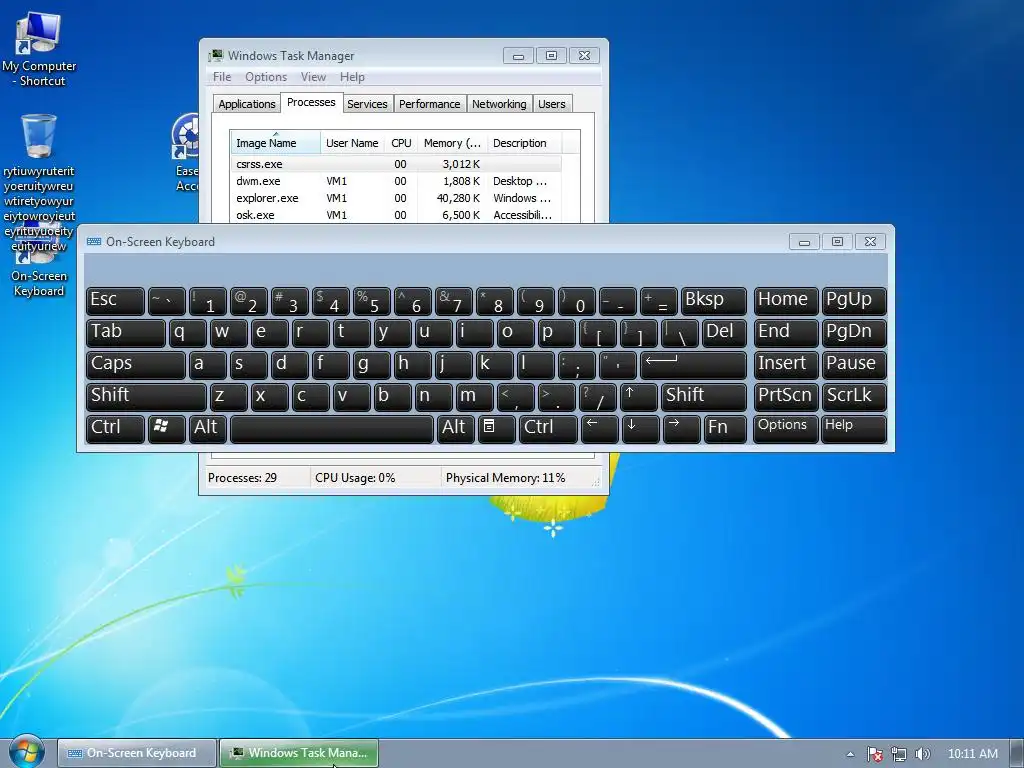The image size is (1024, 768).
Task: Click Windows Task Manager taskbar button
Action: [298, 753]
